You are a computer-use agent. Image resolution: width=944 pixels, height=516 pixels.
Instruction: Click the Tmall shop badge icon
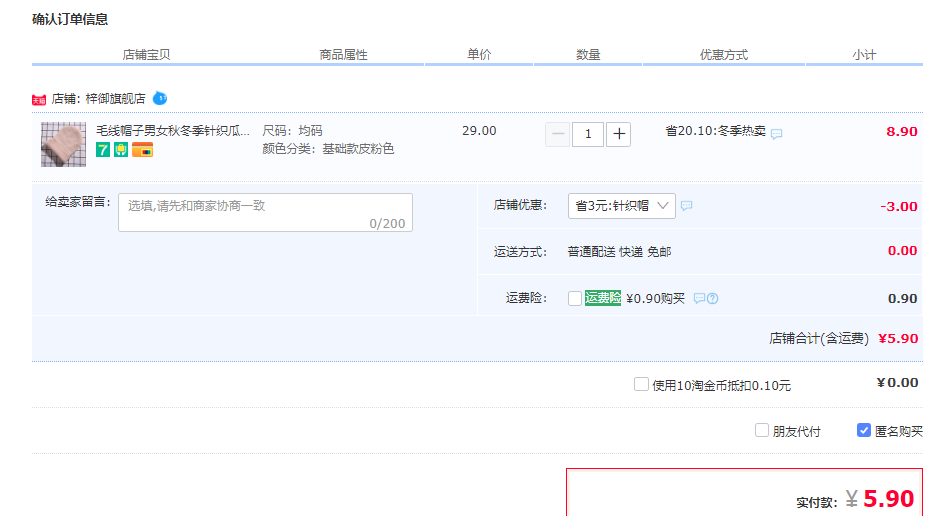tap(39, 100)
